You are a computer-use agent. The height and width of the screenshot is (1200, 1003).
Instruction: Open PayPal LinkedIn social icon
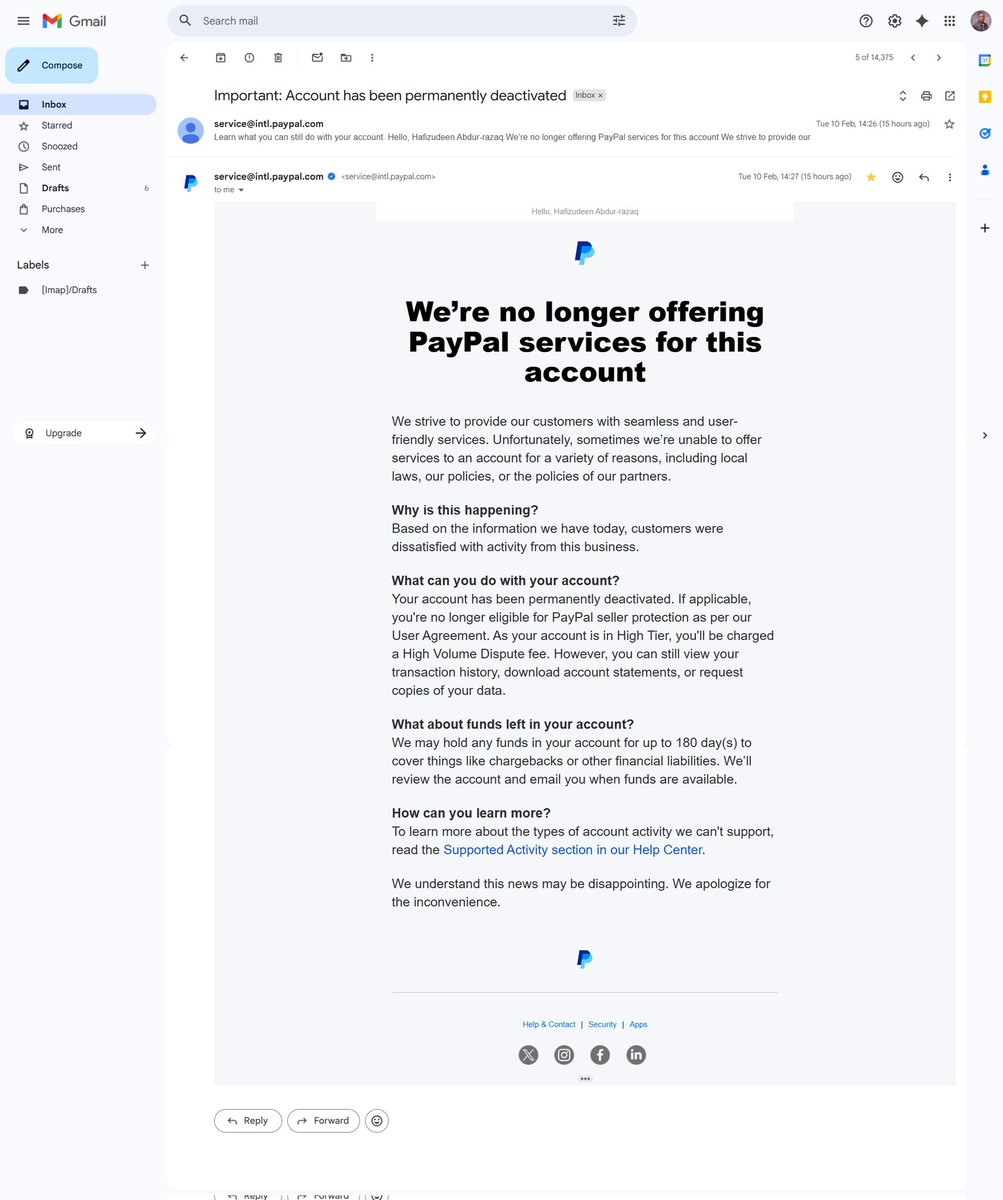click(636, 1055)
